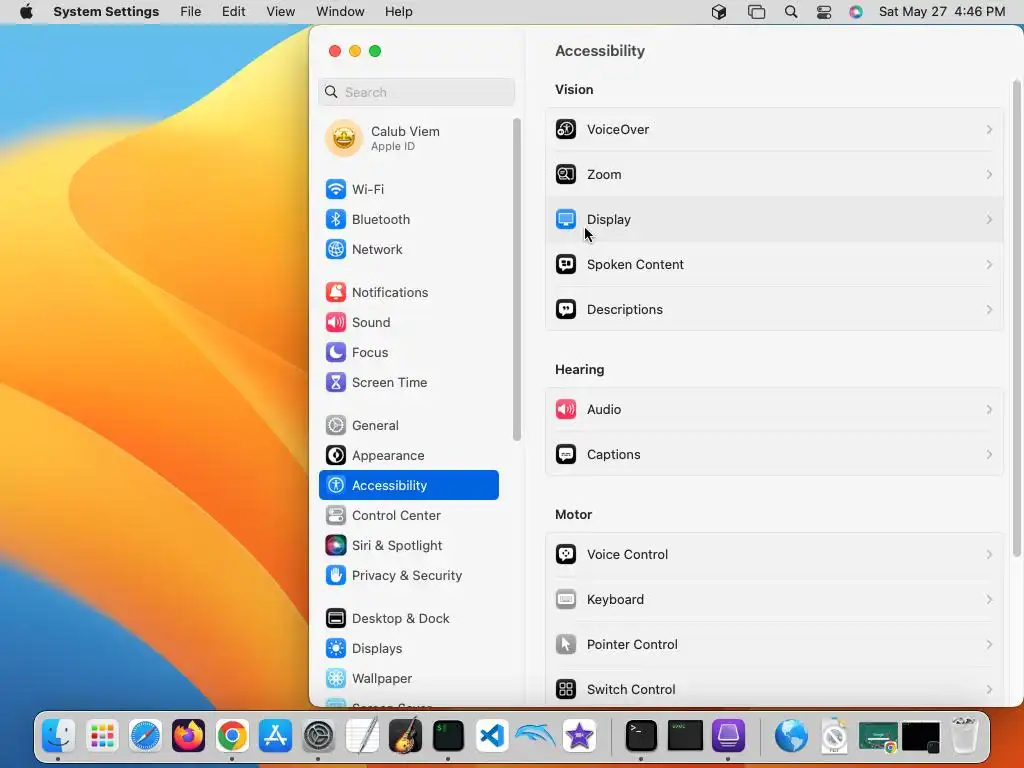
Task: Select Wallpaper in the sidebar
Action: (x=409, y=679)
